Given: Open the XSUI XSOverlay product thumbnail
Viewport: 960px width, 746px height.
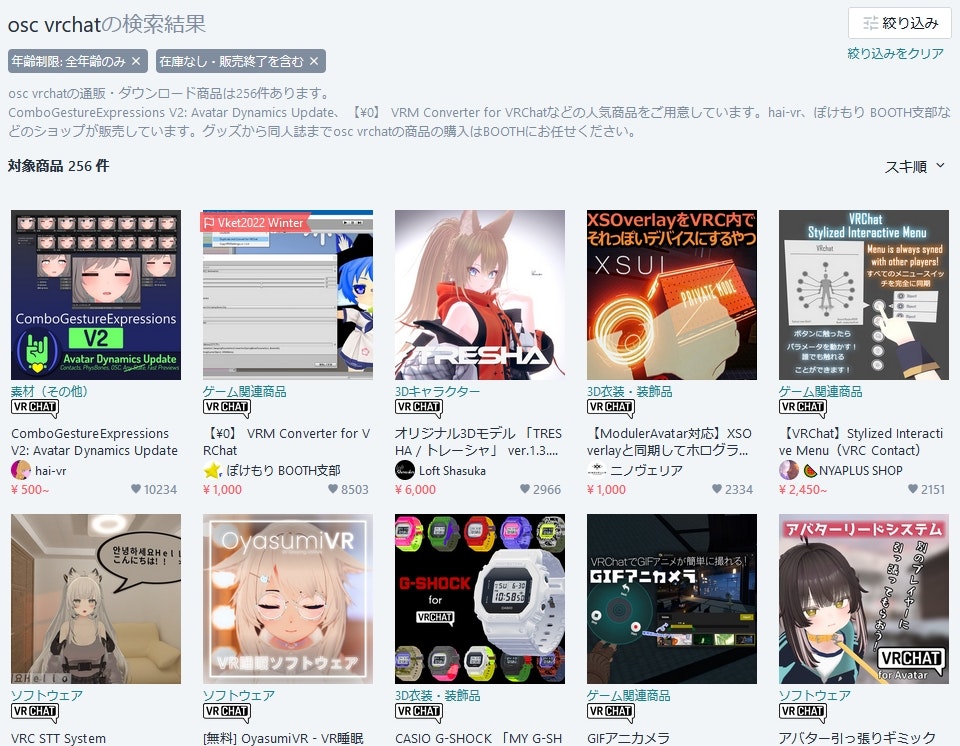Looking at the screenshot, I should [672, 295].
